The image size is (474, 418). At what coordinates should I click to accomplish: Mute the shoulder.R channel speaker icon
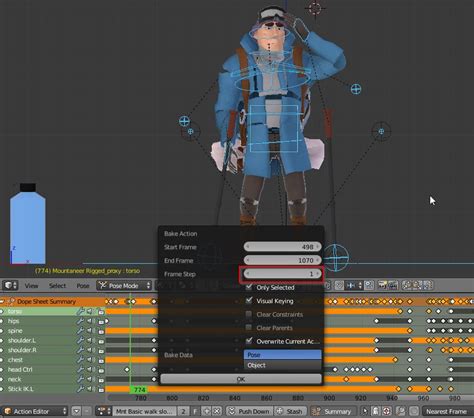click(x=90, y=350)
